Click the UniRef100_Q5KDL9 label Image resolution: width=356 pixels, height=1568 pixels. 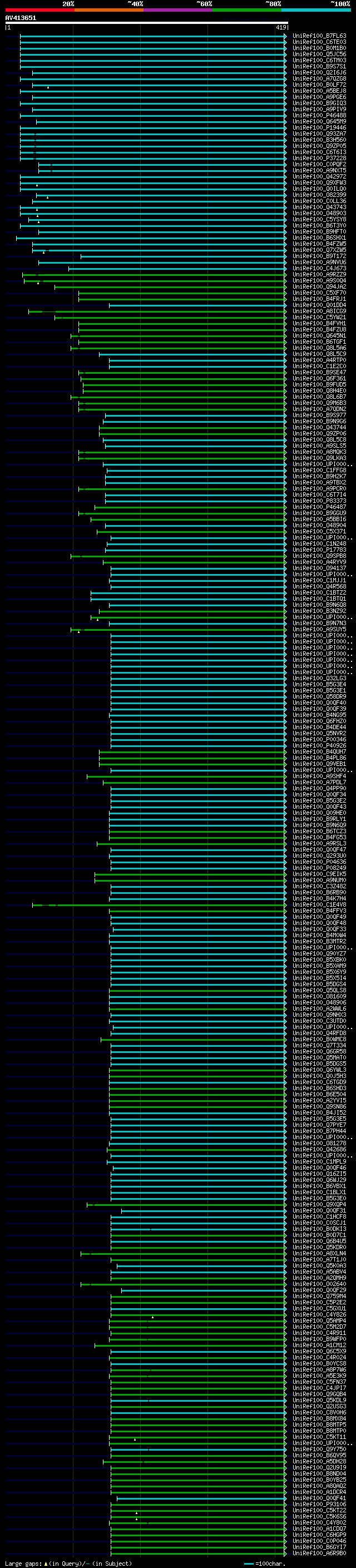[319, 1401]
